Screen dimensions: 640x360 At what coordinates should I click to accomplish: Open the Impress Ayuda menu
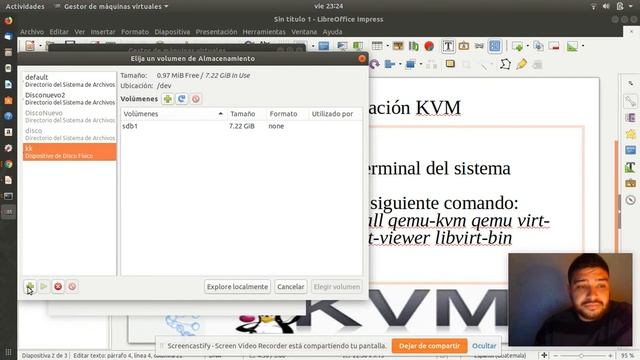332,32
